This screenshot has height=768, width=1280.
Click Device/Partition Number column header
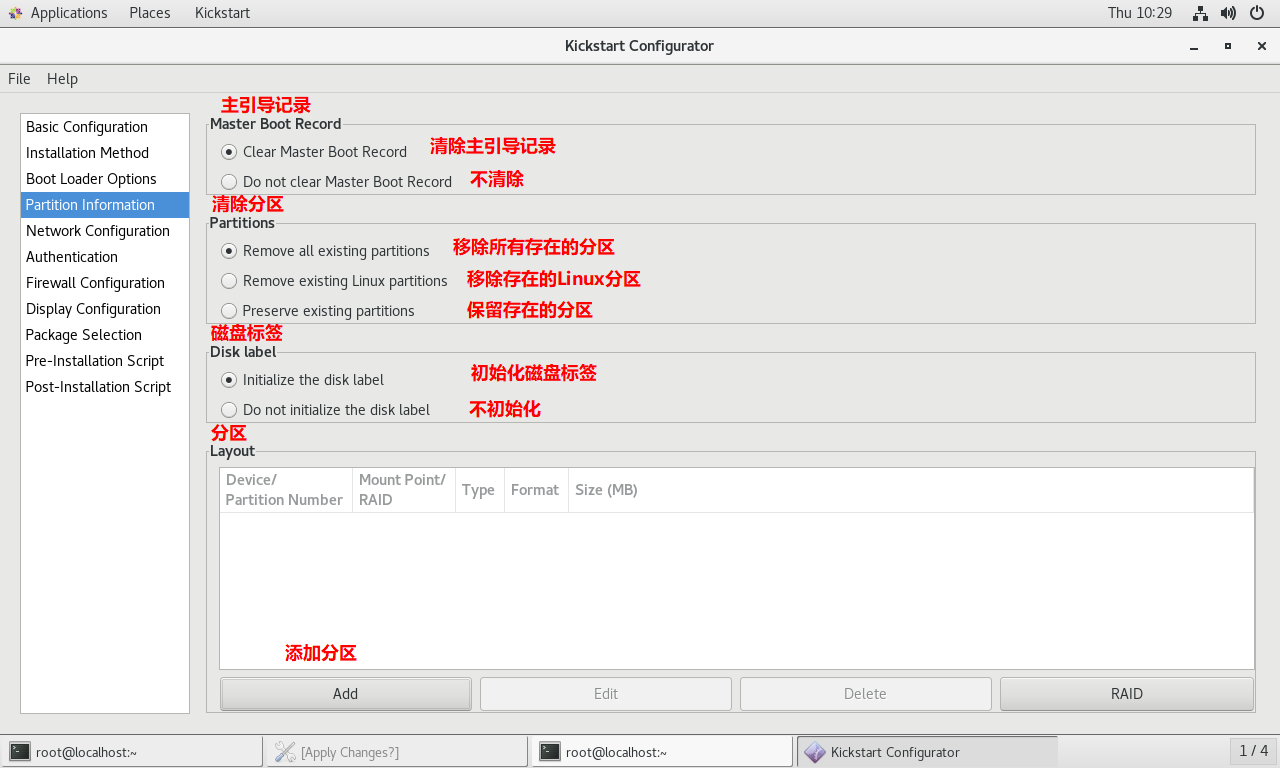pos(286,490)
